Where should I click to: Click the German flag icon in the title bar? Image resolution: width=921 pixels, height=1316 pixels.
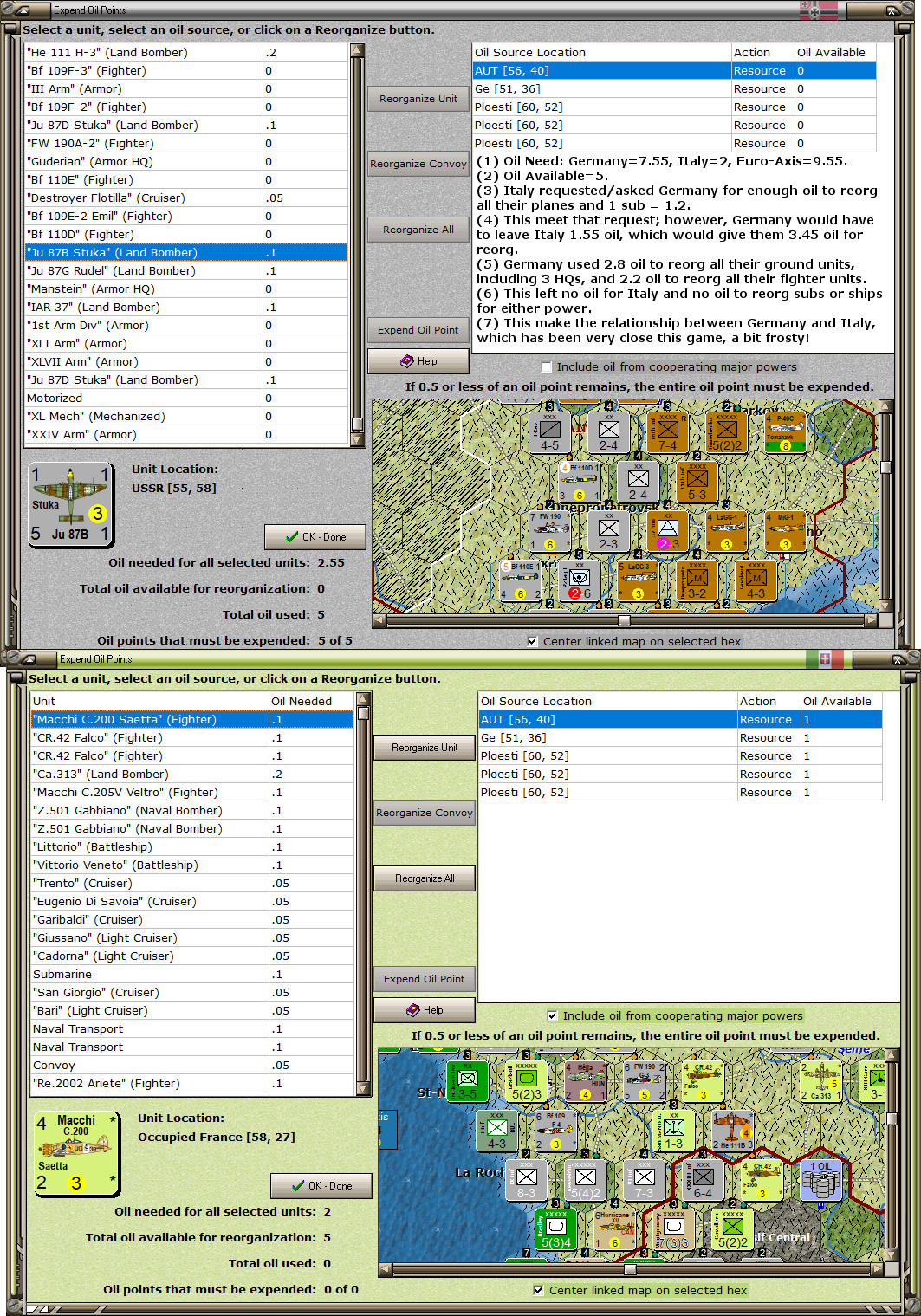tap(819, 10)
